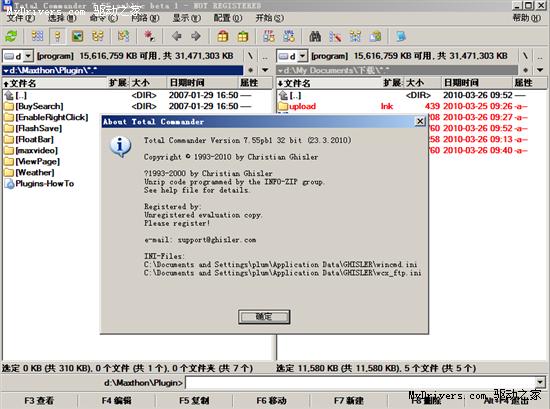Sort left panel by 大小 column header
This screenshot has height=409, width=550.
point(148,83)
